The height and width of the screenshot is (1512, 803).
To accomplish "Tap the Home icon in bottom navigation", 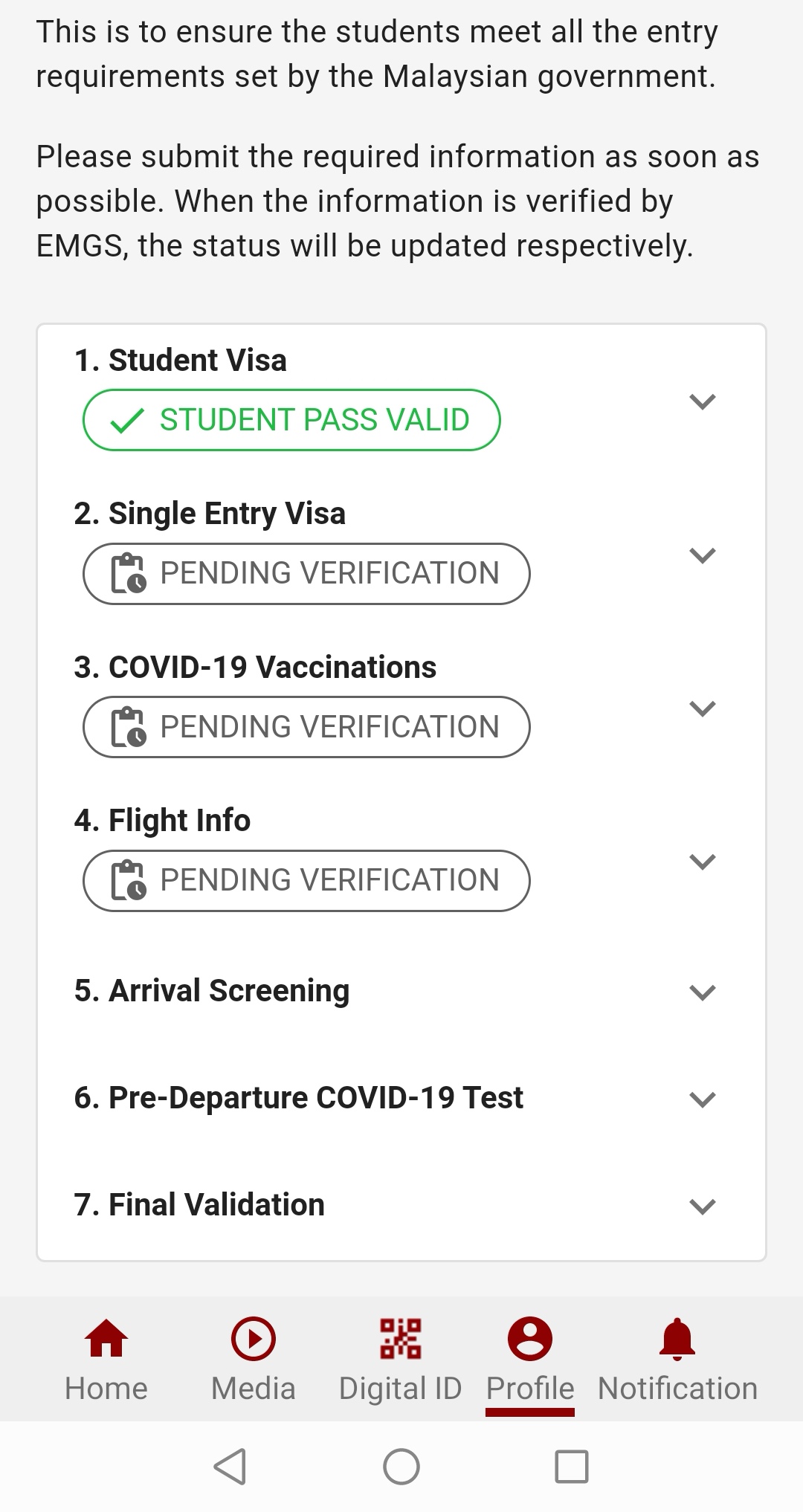I will tap(106, 1338).
